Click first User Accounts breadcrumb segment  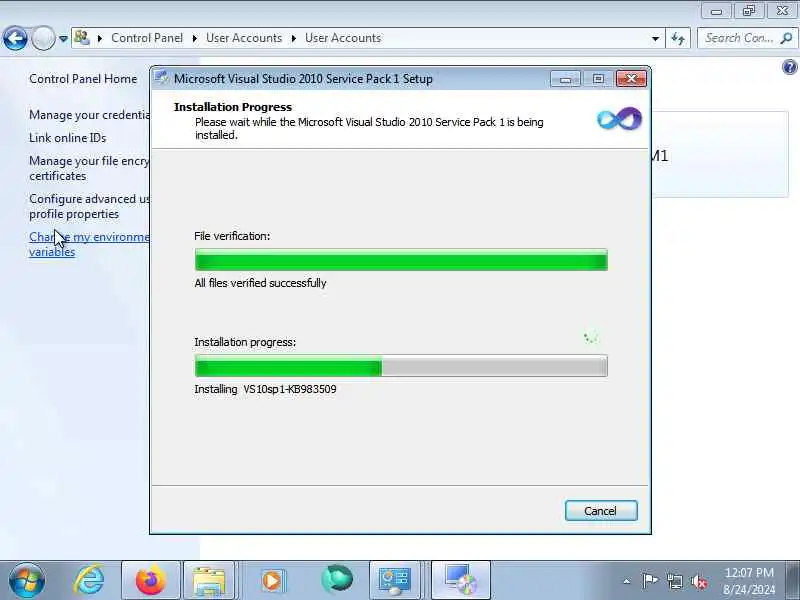pyautogui.click(x=244, y=38)
